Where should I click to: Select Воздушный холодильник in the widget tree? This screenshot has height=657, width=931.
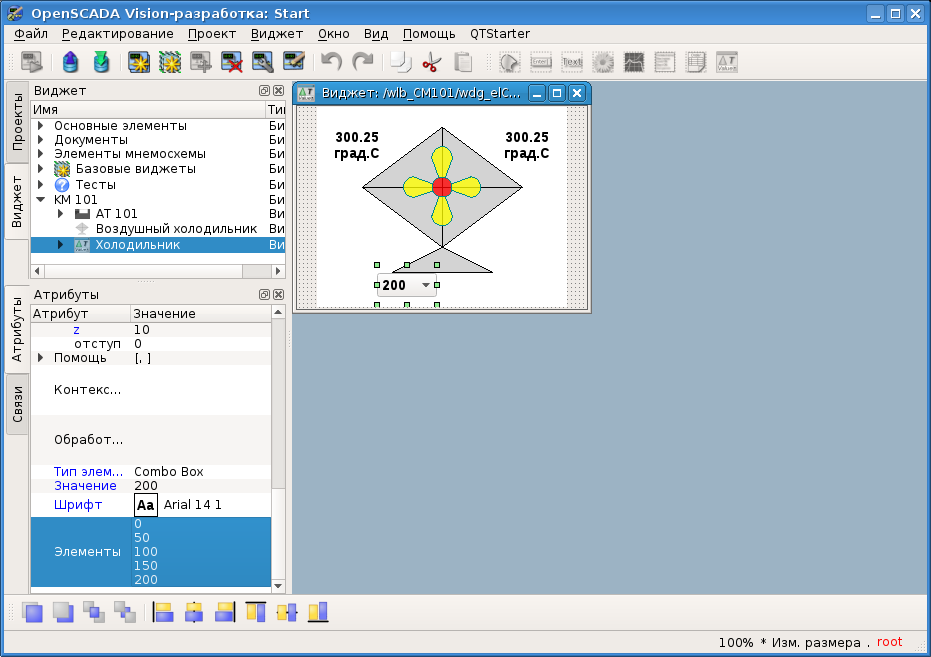(176, 229)
